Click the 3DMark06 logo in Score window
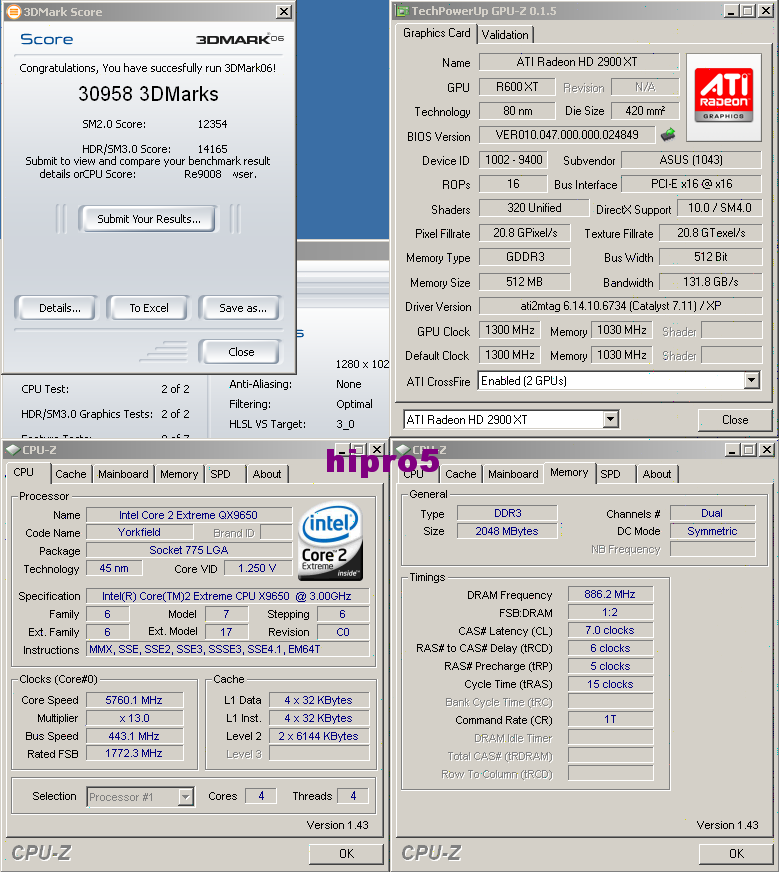 point(240,39)
